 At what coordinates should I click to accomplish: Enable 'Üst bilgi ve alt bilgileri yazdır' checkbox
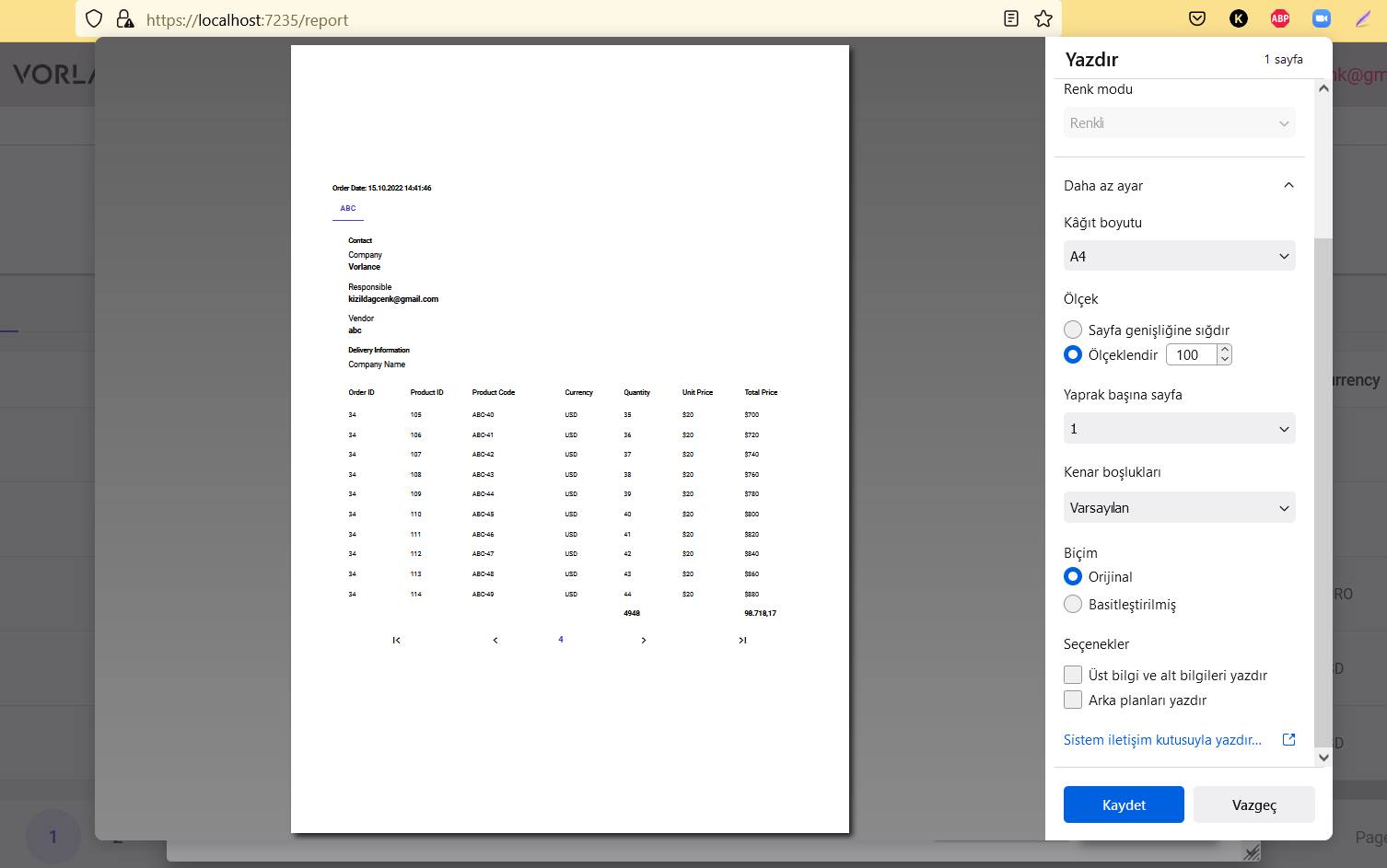coord(1073,675)
